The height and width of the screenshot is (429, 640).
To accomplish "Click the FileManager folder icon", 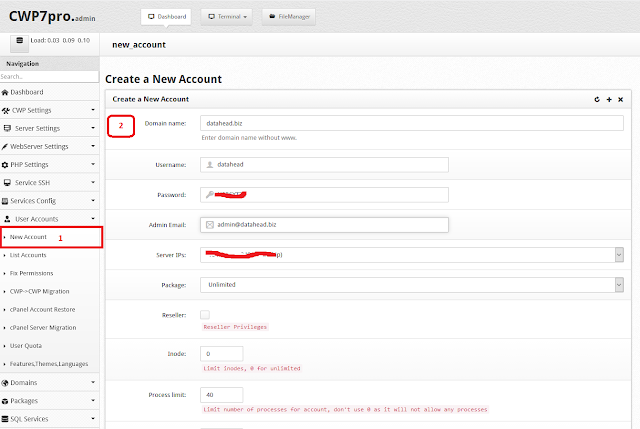I will pyautogui.click(x=272, y=17).
